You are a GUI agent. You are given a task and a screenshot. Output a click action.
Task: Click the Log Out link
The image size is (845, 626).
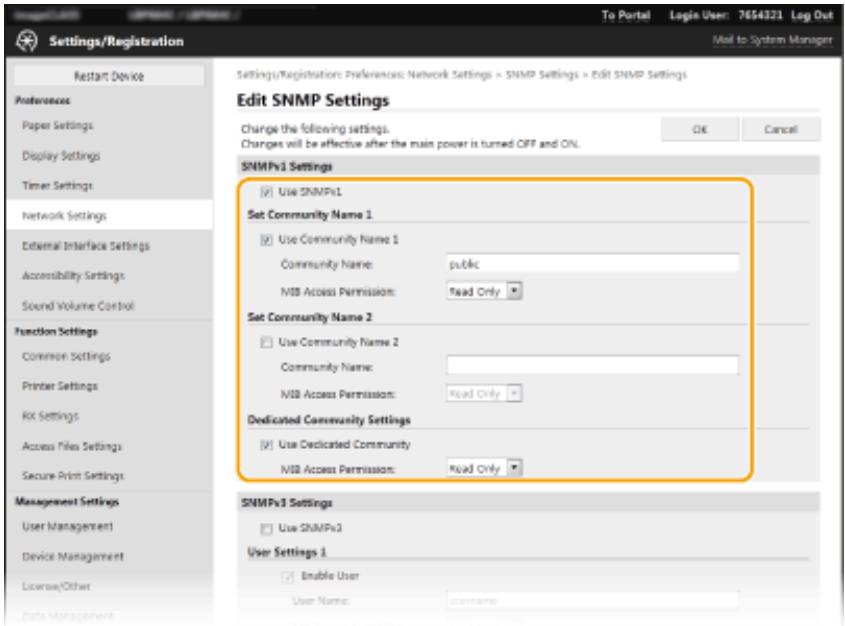pos(812,16)
